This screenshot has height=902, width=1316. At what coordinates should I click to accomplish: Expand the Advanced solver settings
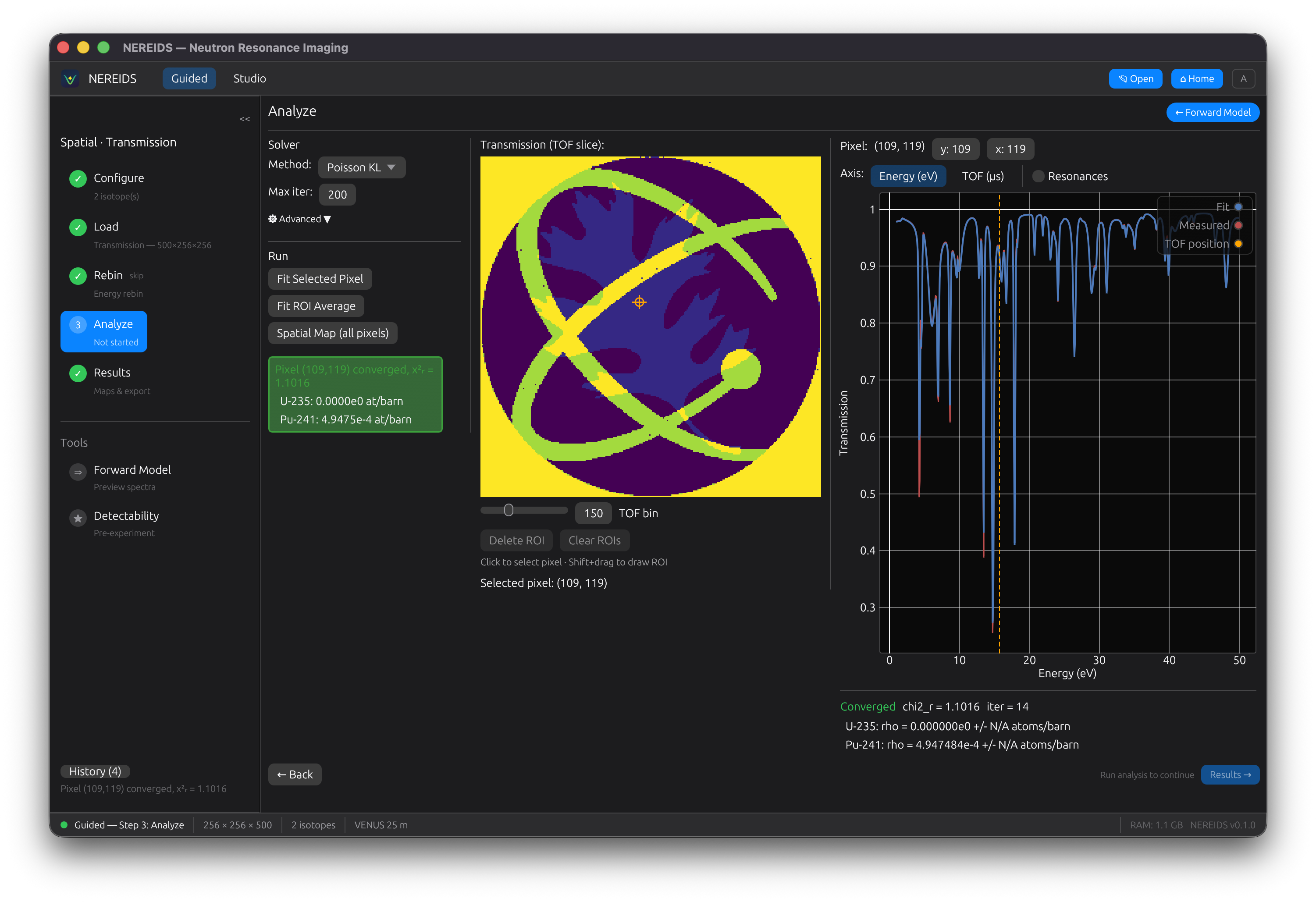[299, 219]
